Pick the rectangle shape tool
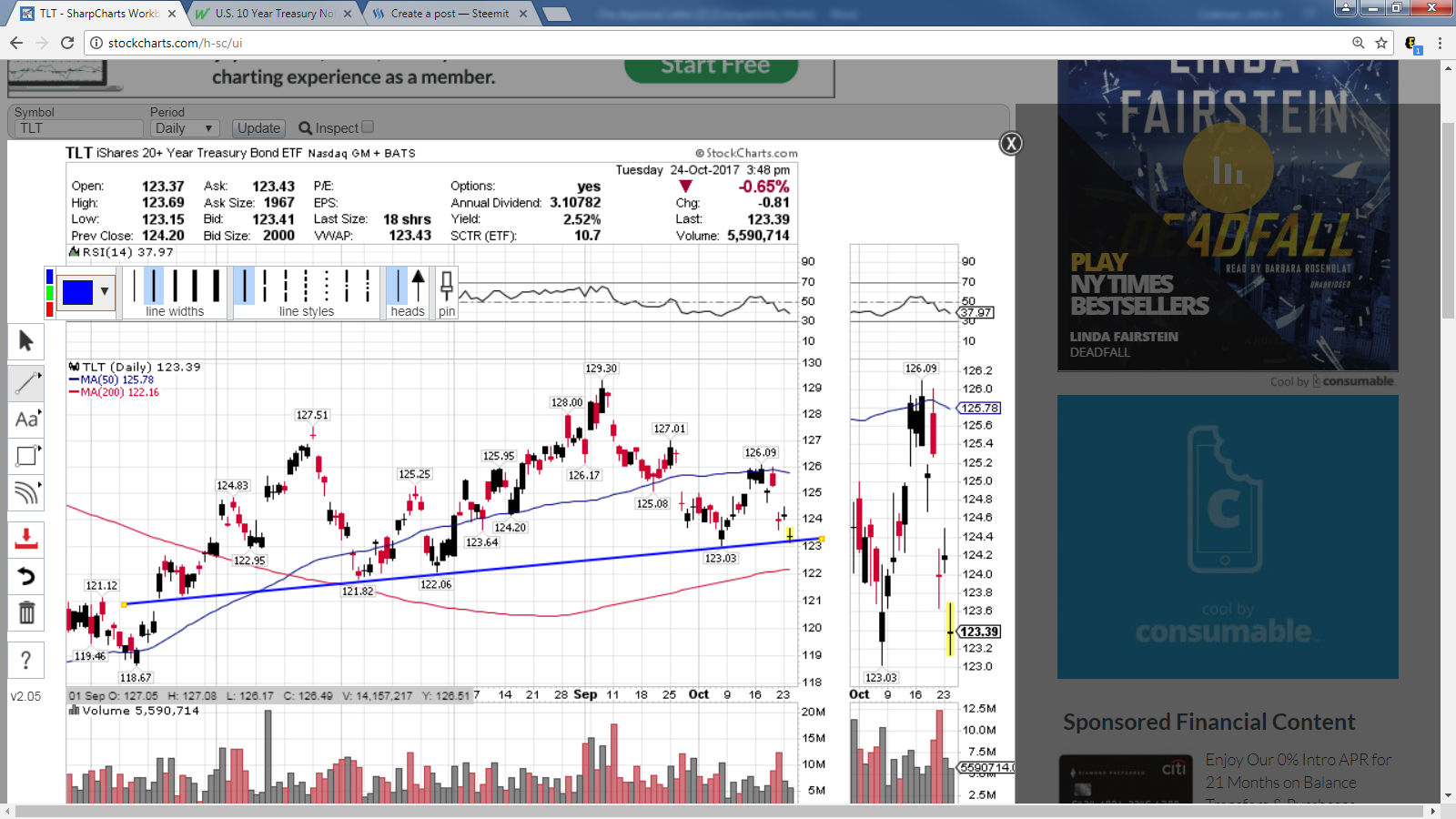This screenshot has width=1456, height=819. [x=26, y=456]
